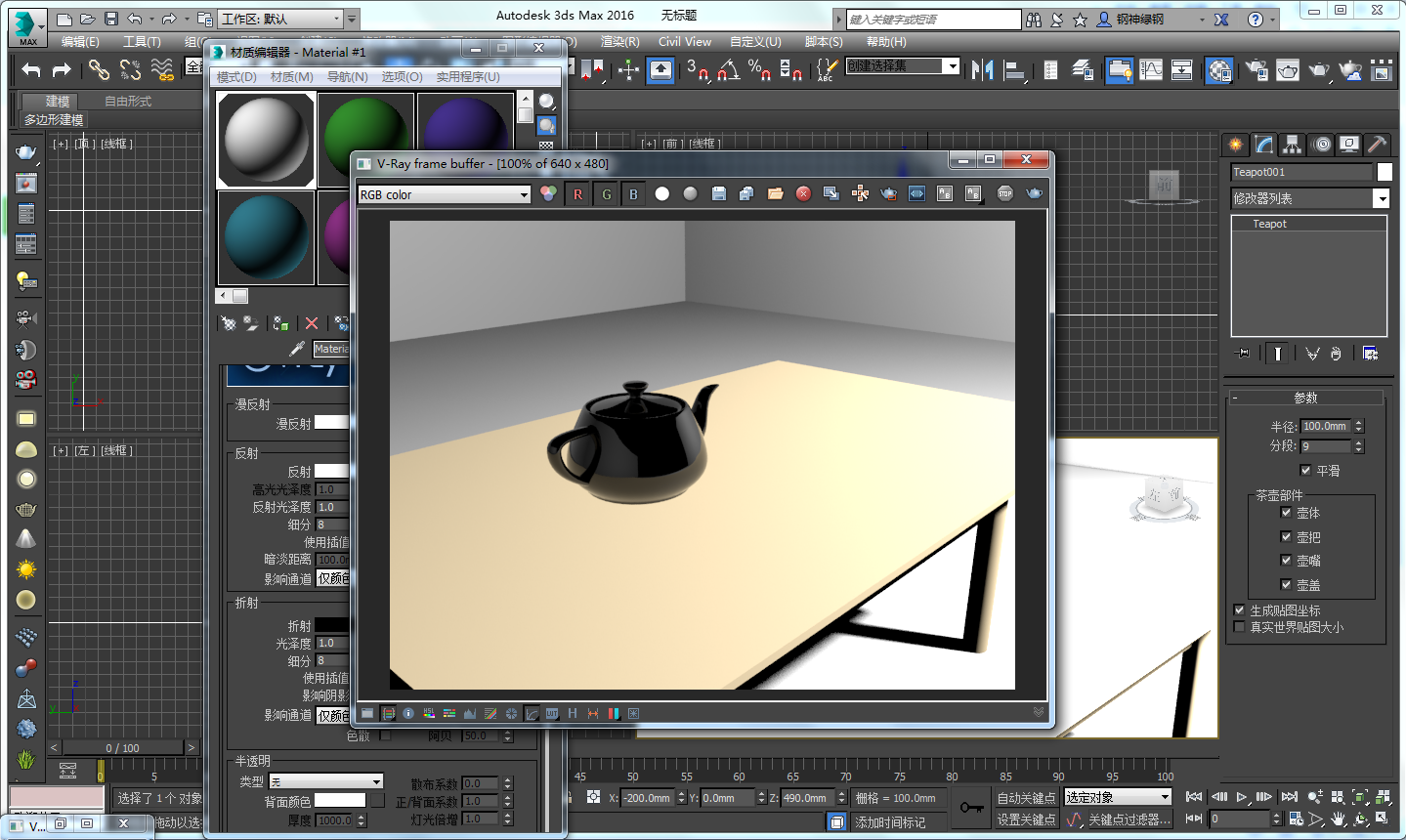Open the 修改器列表 modifier dropdown
The width and height of the screenshot is (1406, 840).
(x=1381, y=198)
